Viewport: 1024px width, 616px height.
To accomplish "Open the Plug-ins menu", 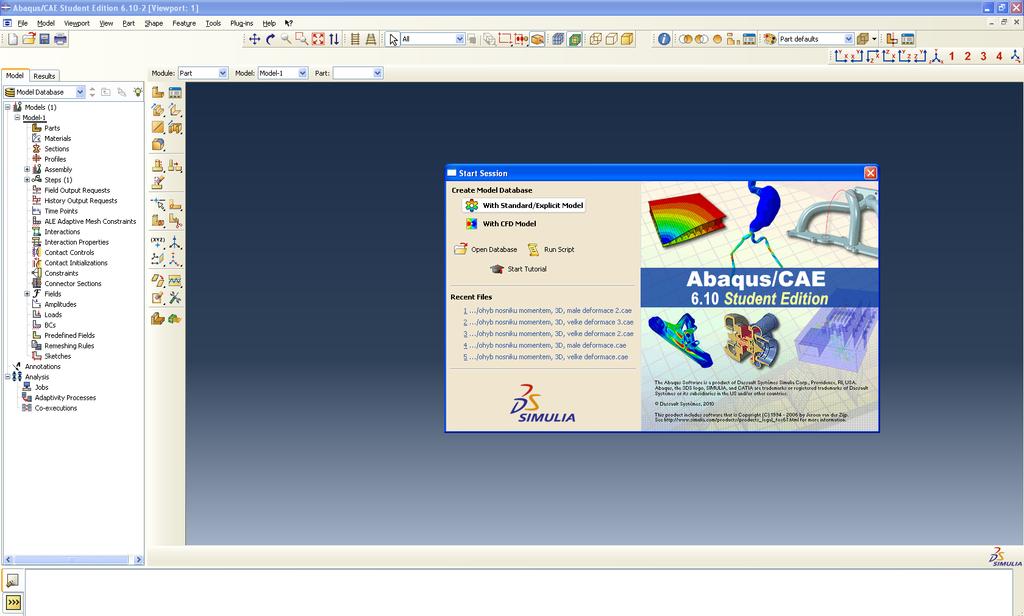I will (242, 23).
